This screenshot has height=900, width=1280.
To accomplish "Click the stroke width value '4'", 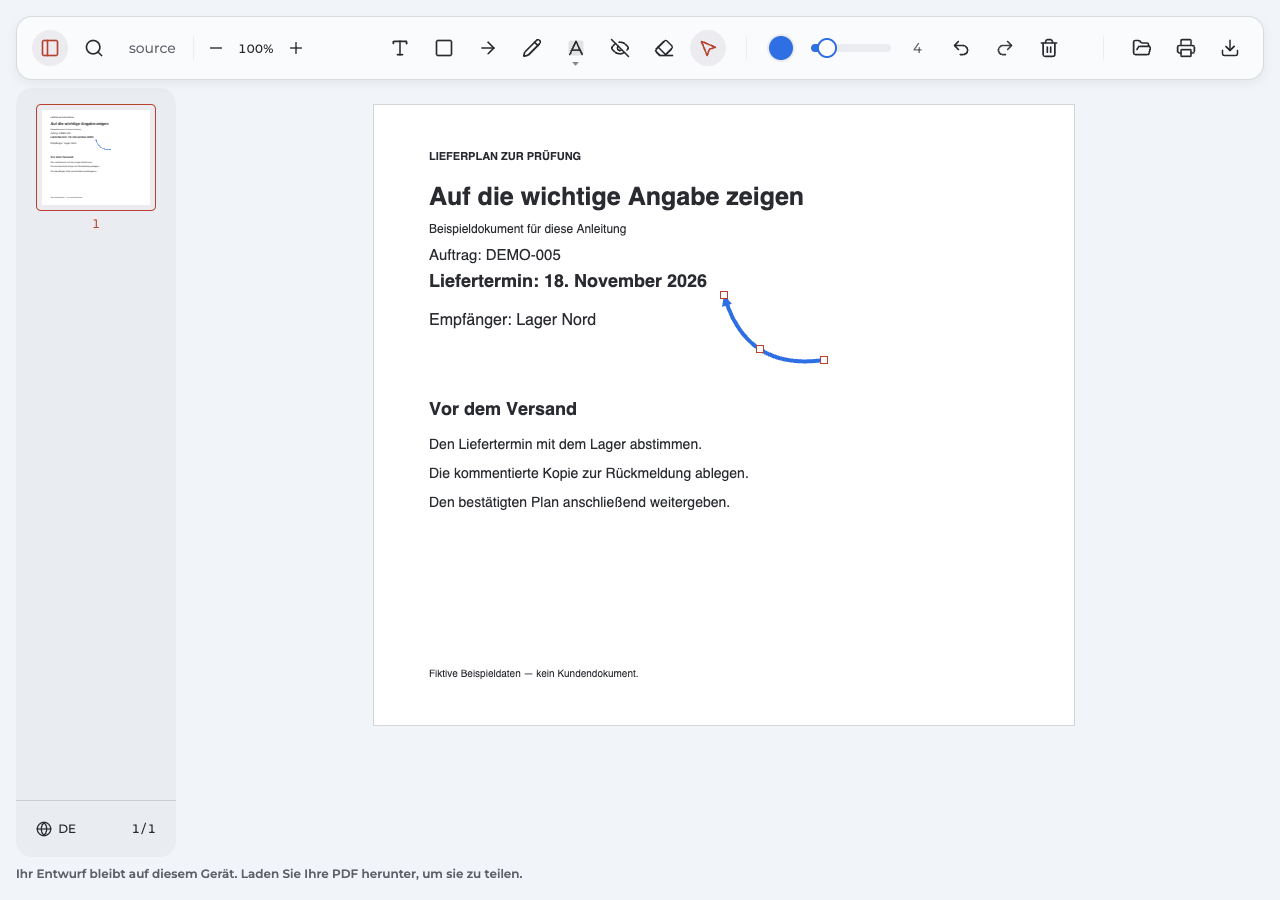I will point(917,48).
